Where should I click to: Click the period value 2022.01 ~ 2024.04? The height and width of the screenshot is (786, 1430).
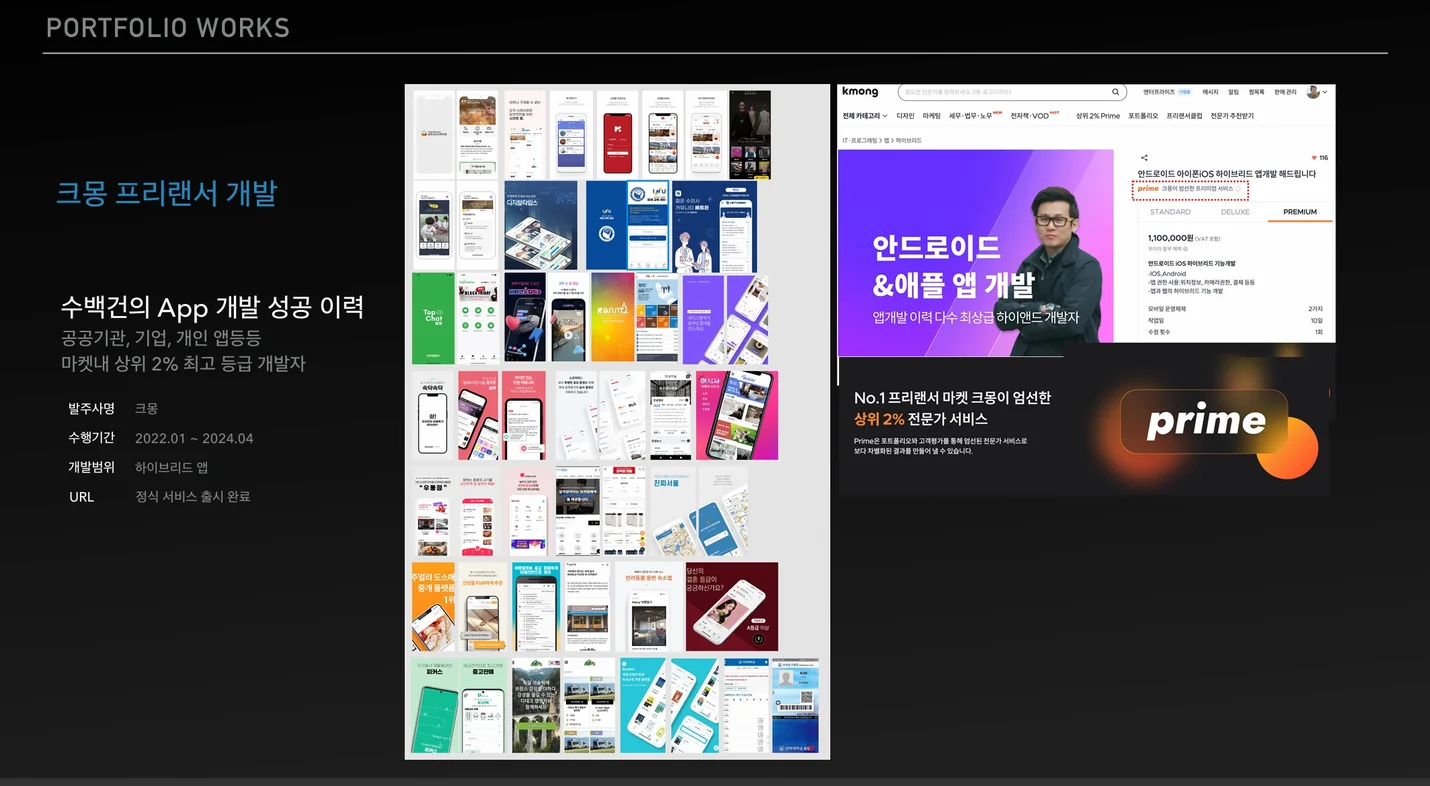(194, 438)
